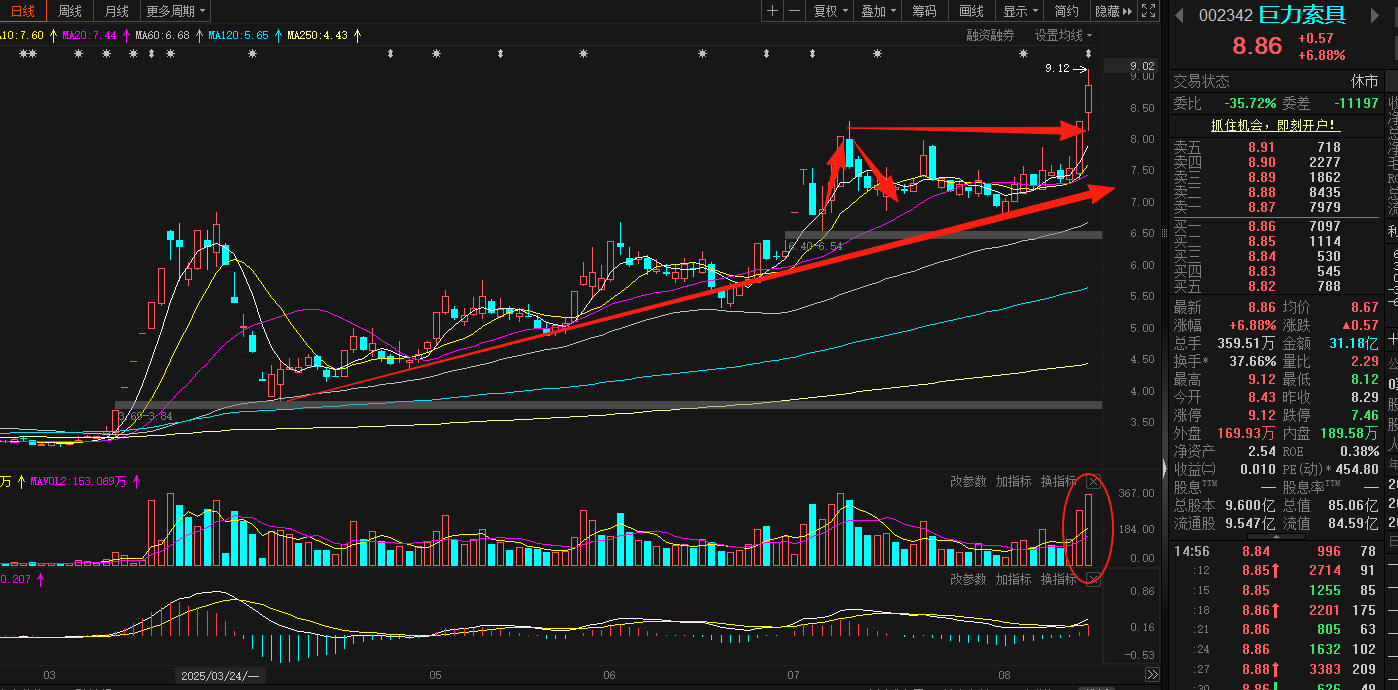Click 换指标 in the volume panel
Viewport: 1398px width, 690px height.
[x=1059, y=482]
